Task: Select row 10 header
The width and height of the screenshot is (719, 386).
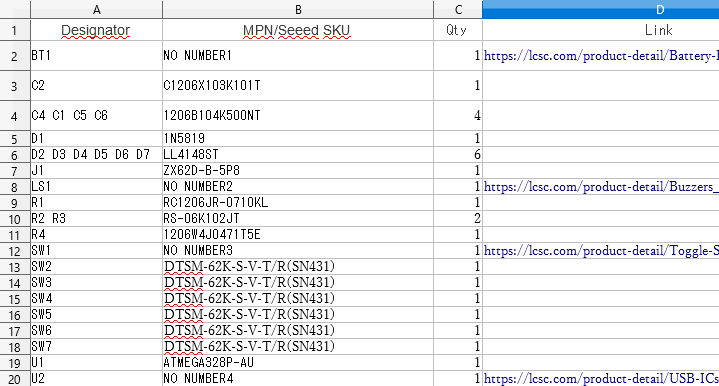Action: [x=15, y=219]
